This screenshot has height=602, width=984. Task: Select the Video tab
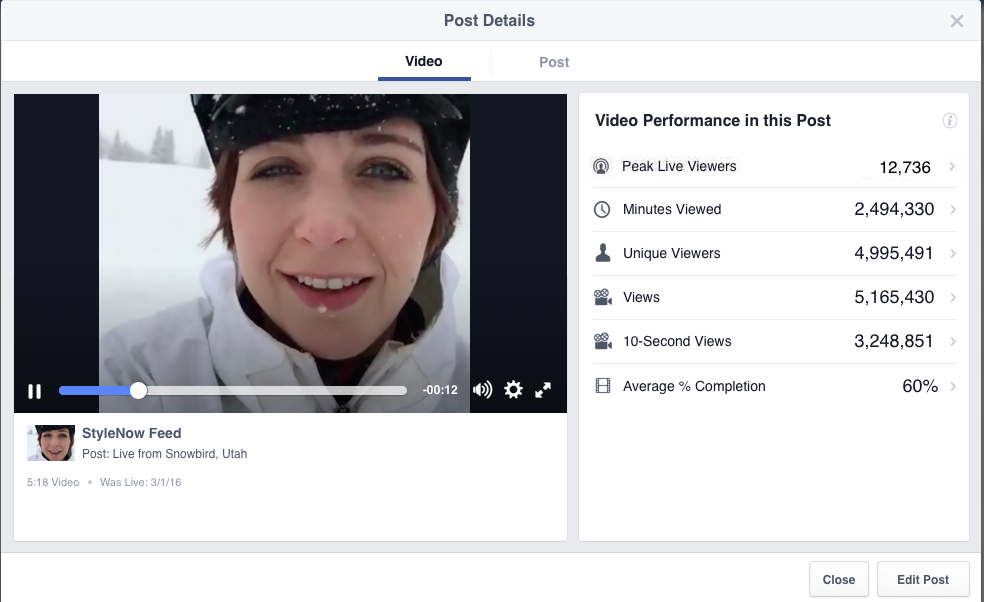point(423,61)
